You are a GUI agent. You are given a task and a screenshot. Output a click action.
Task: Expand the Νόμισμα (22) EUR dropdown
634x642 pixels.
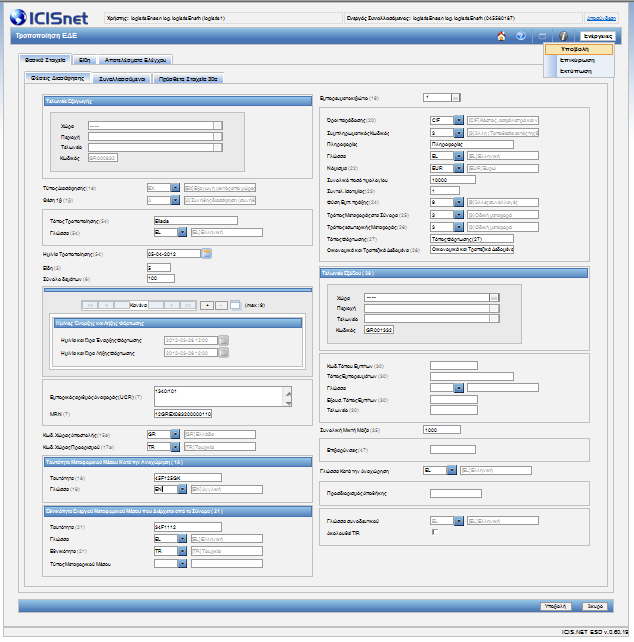[459, 168]
